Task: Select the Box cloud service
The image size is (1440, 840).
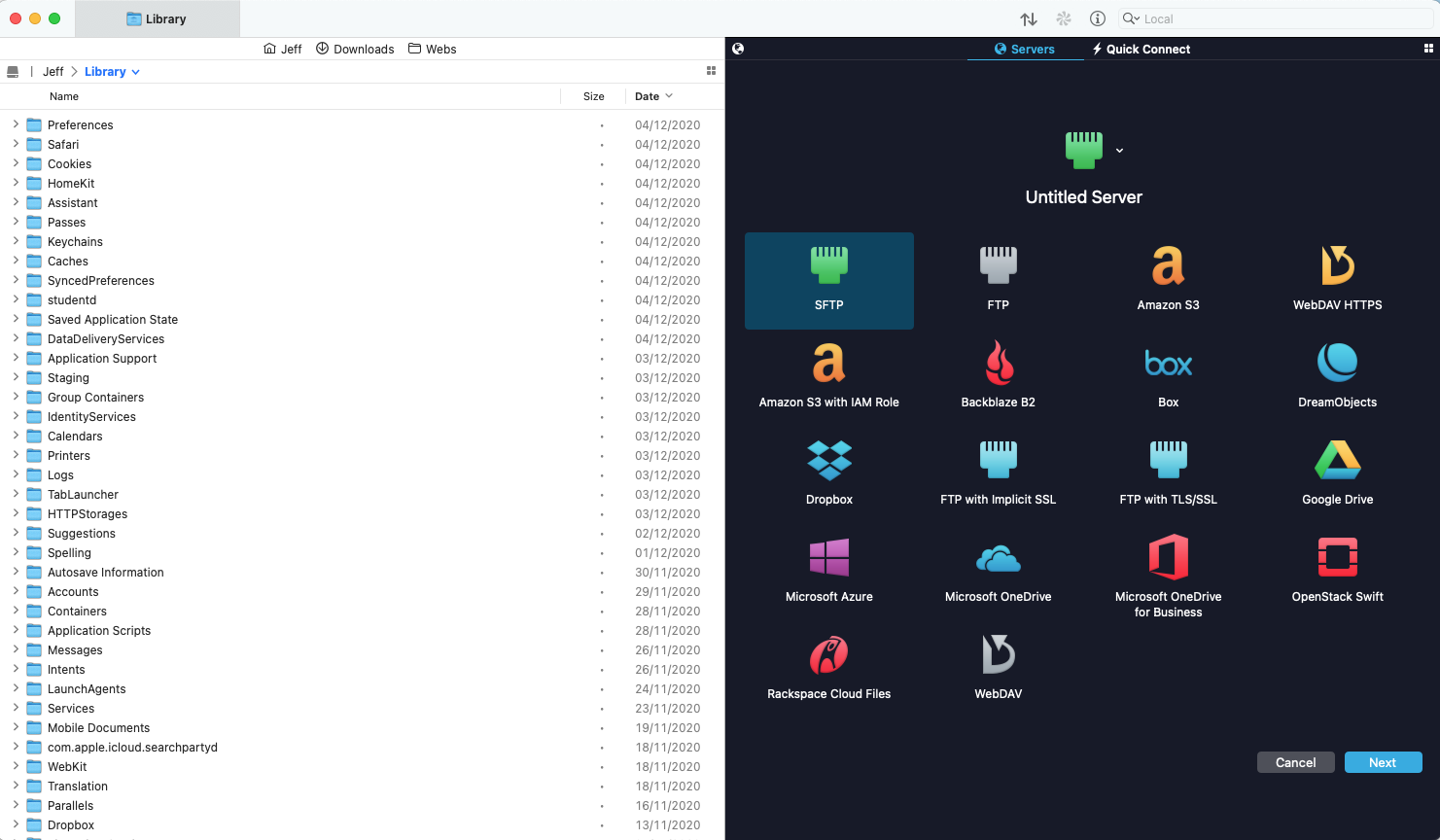Action: click(1168, 377)
